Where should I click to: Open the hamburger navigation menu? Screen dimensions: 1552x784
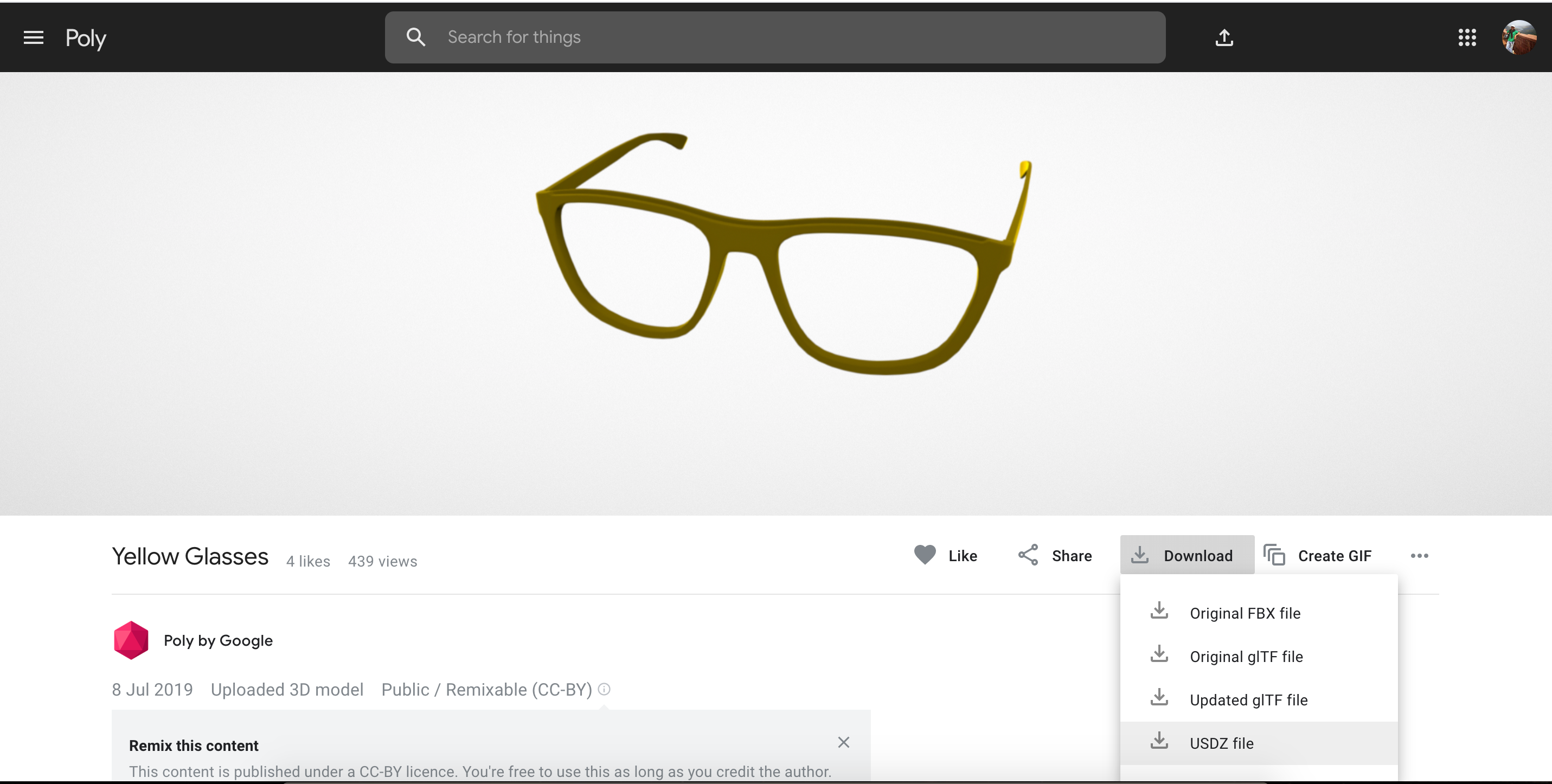[x=34, y=38]
